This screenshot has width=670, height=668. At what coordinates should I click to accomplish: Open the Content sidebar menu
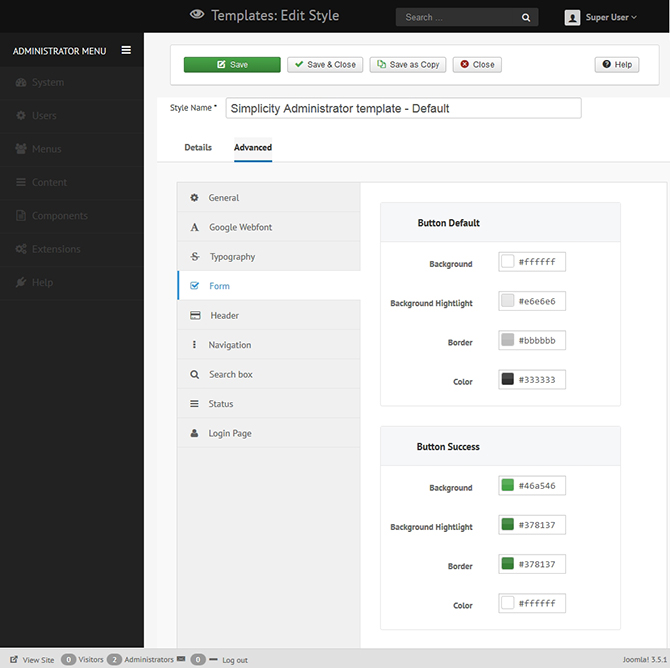72,182
